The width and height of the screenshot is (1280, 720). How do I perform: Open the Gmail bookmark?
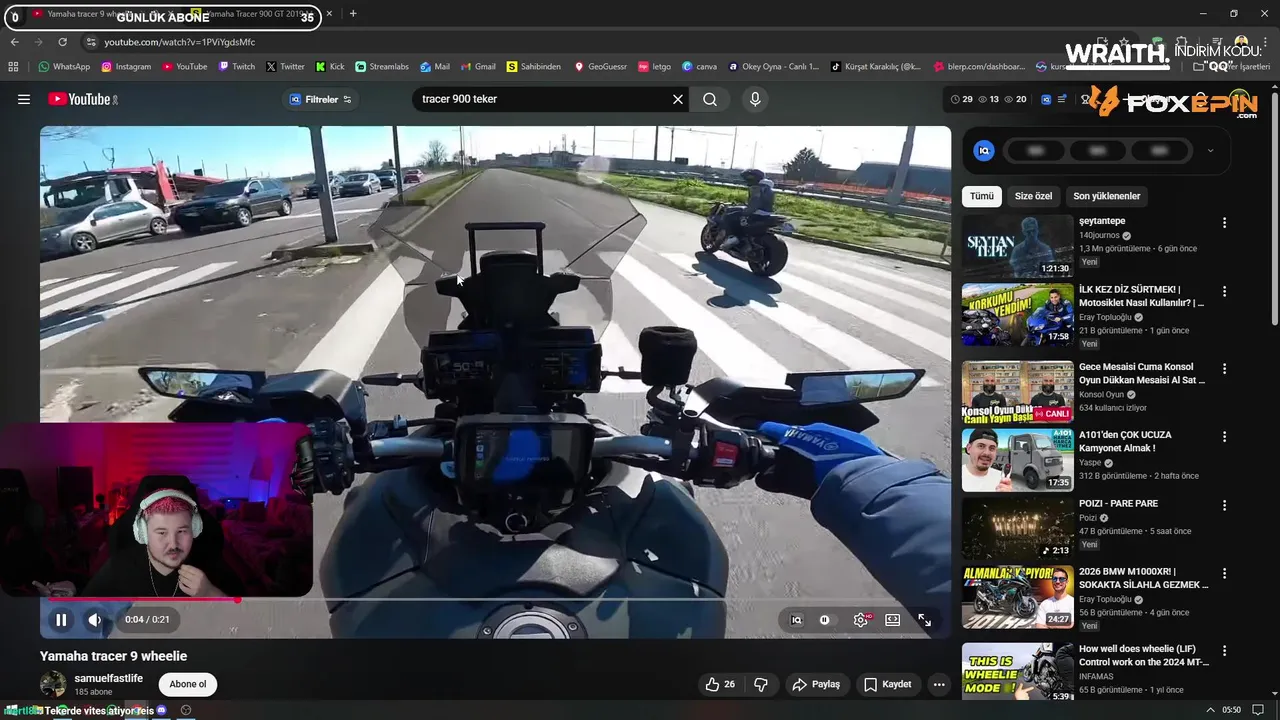tap(477, 67)
